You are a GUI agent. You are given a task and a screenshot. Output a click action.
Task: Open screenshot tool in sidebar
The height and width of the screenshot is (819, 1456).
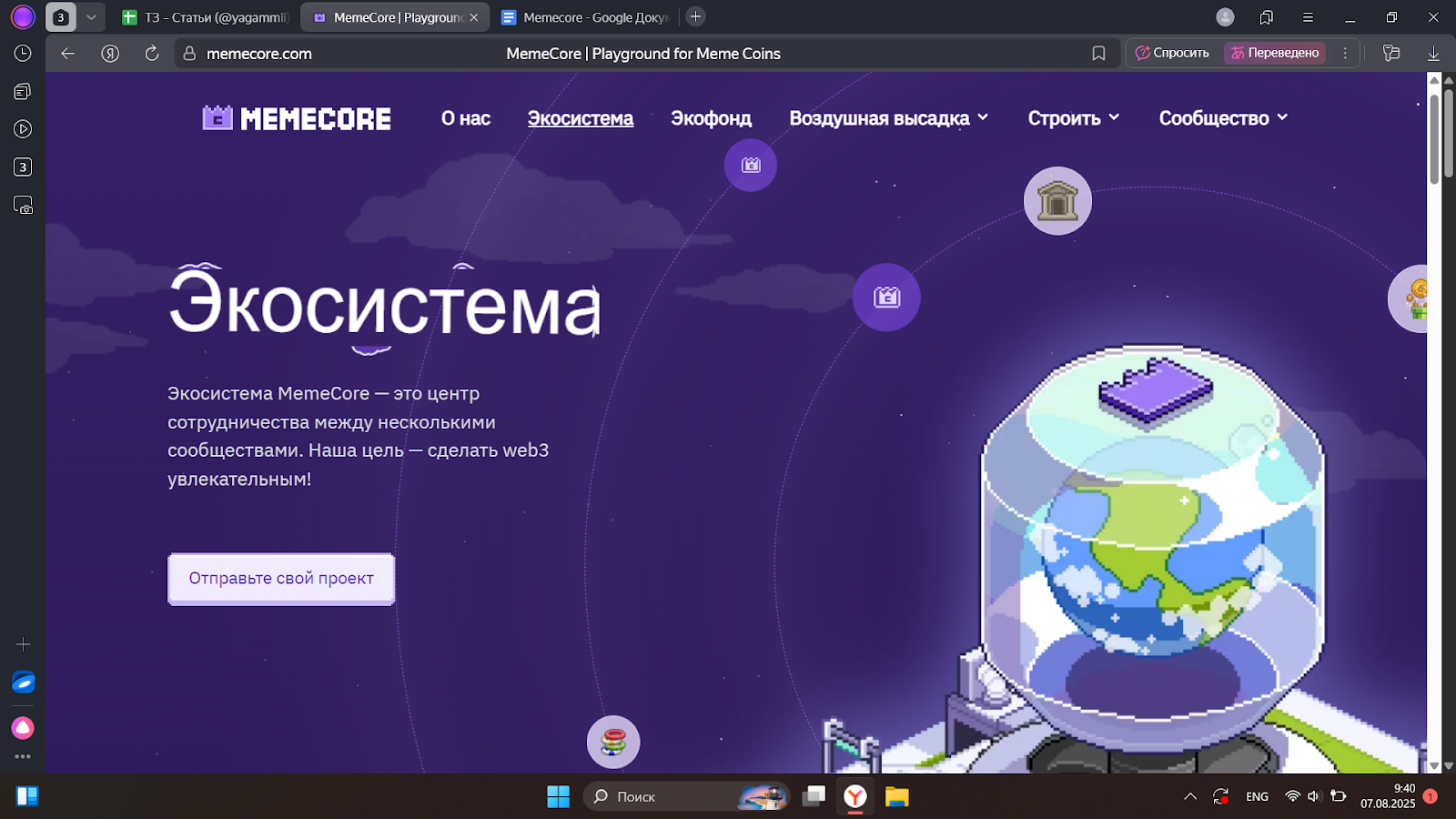pyautogui.click(x=23, y=206)
